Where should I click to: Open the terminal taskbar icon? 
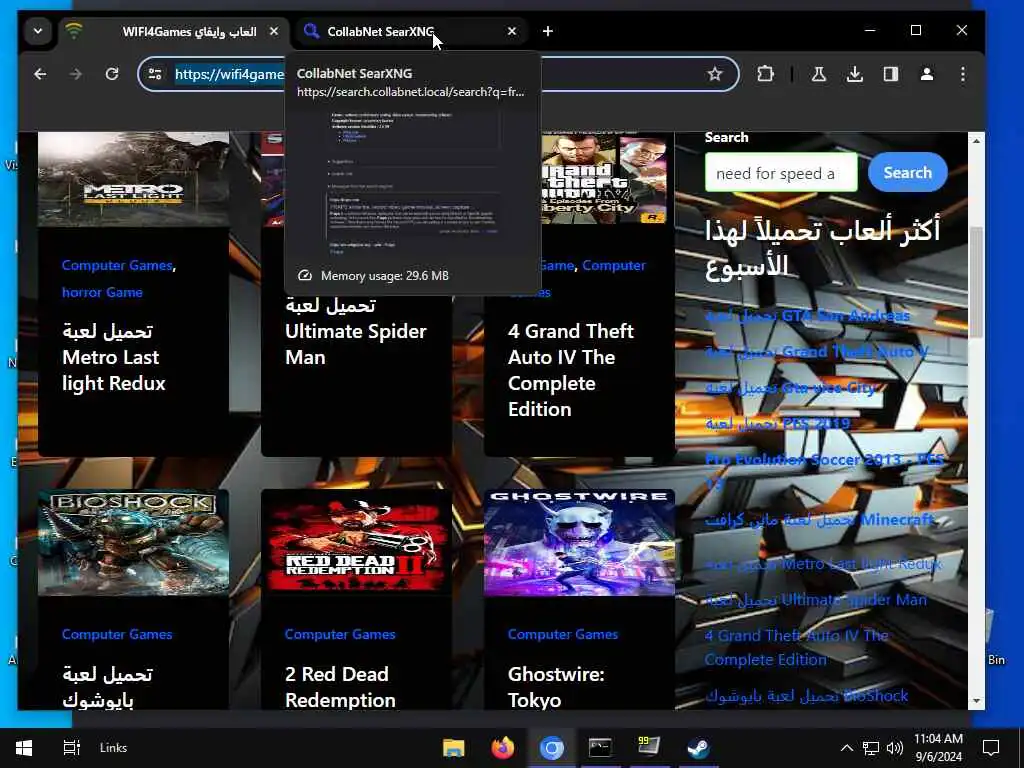point(600,748)
